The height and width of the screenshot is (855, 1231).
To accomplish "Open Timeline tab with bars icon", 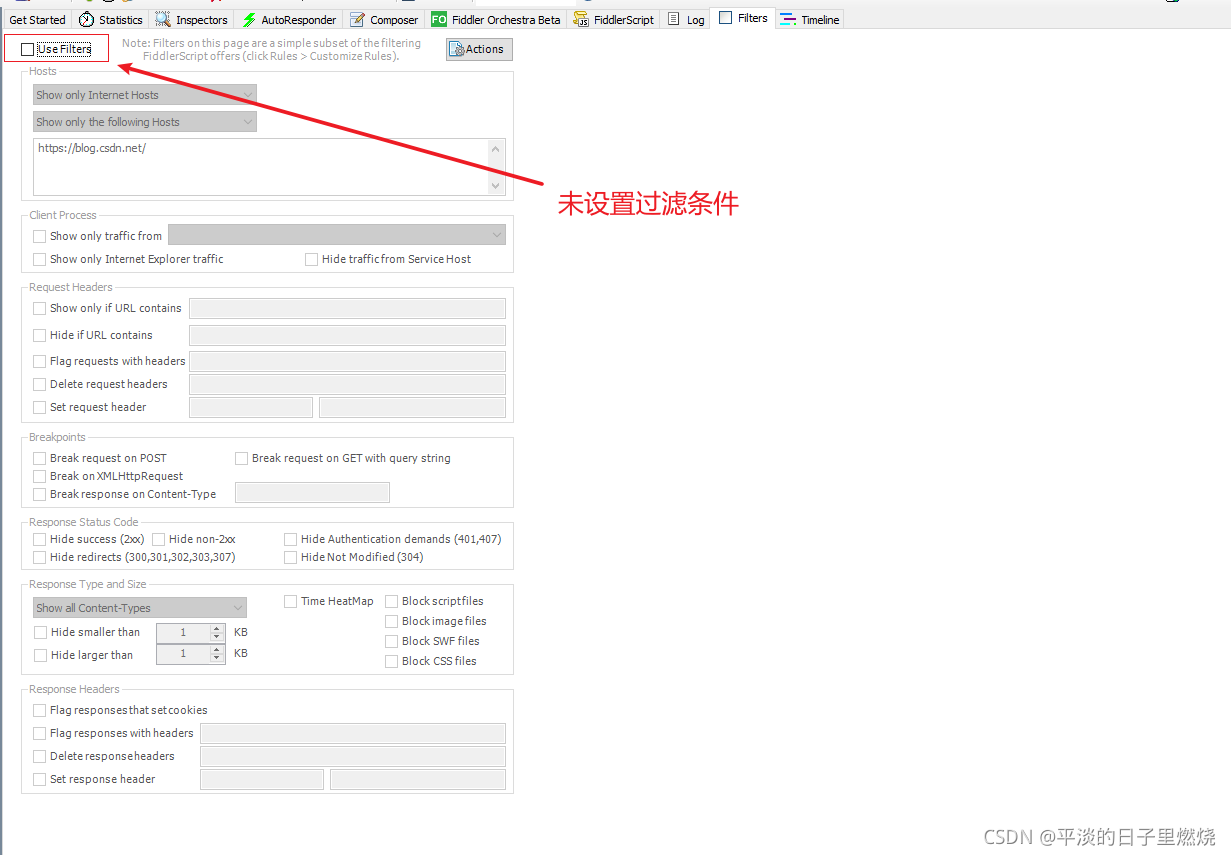I will click(810, 19).
